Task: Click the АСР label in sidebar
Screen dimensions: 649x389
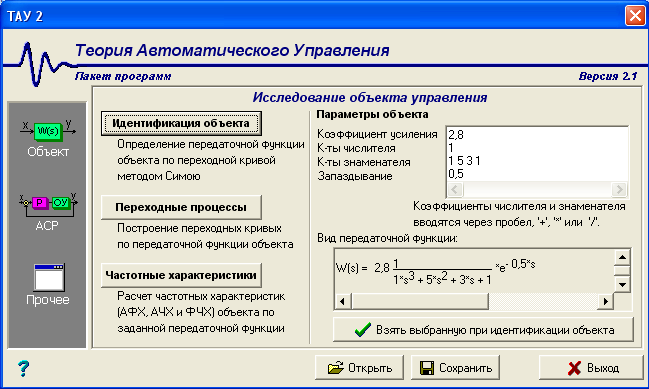Action: click(47, 226)
